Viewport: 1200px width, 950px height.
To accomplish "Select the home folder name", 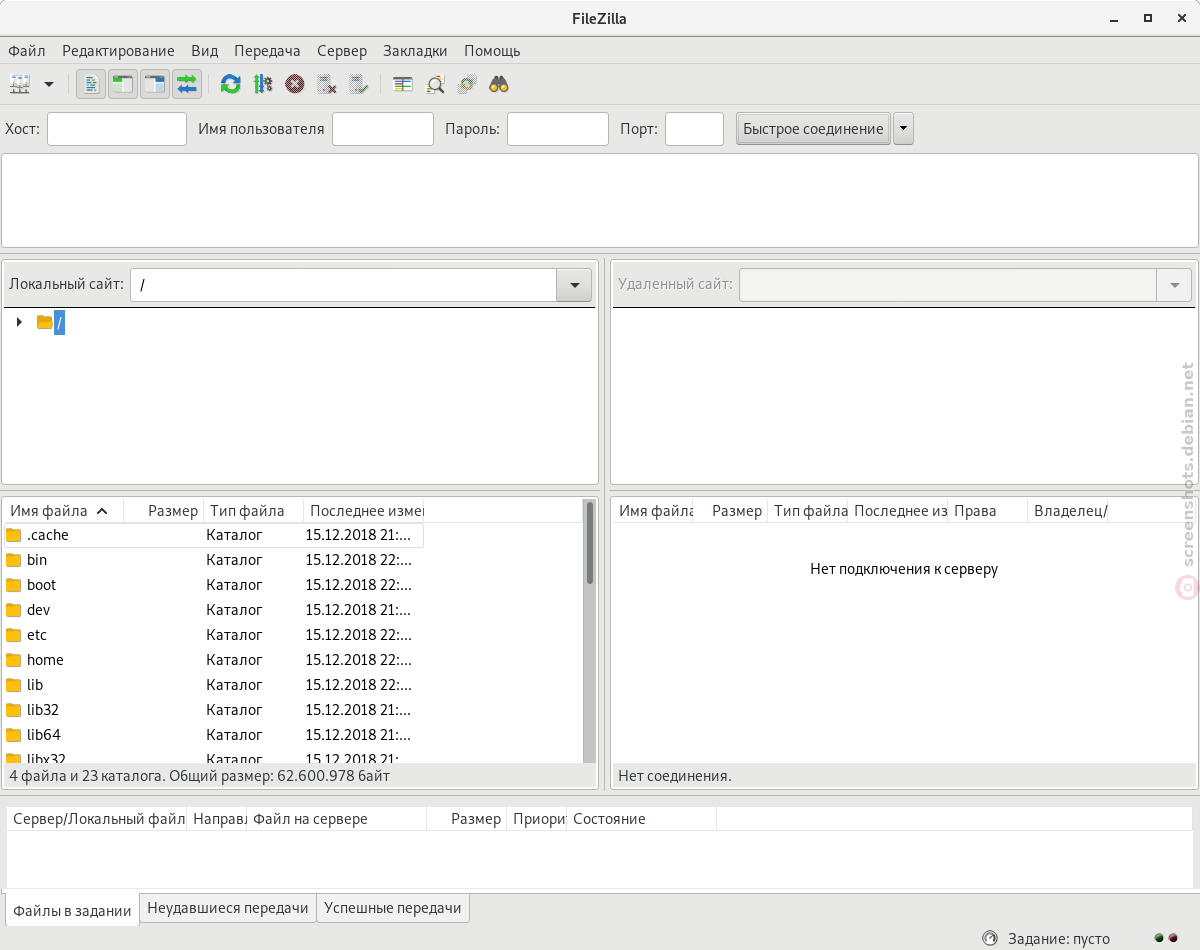I will click(x=45, y=660).
